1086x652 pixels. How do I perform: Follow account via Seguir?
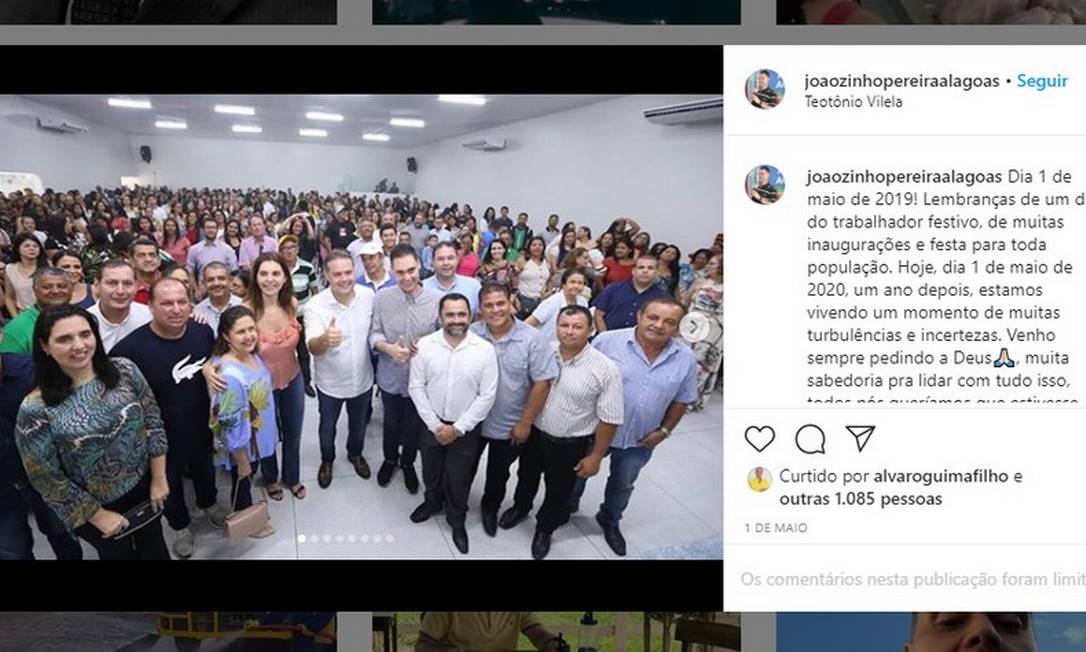(1042, 81)
